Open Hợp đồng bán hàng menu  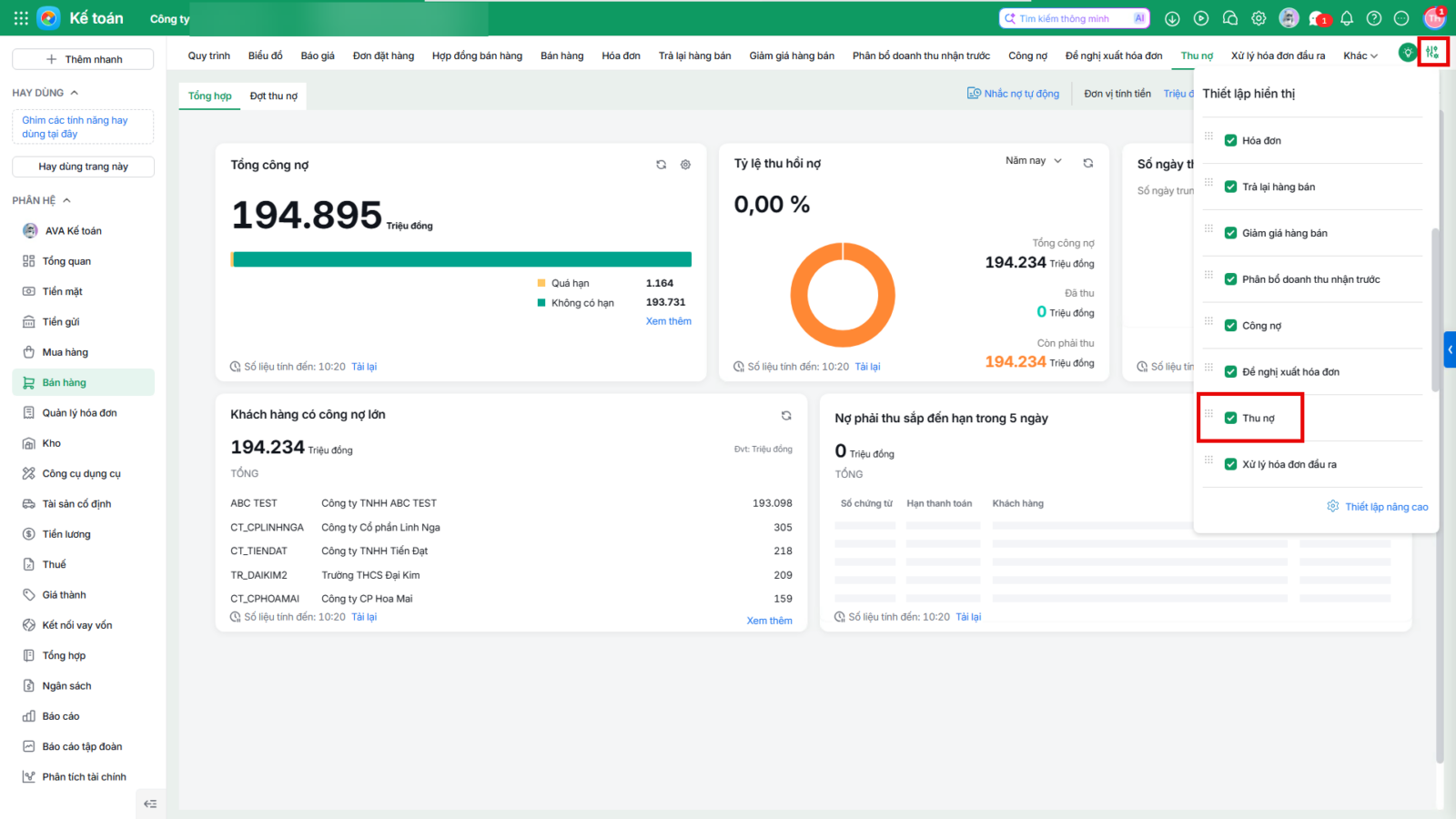point(477,56)
